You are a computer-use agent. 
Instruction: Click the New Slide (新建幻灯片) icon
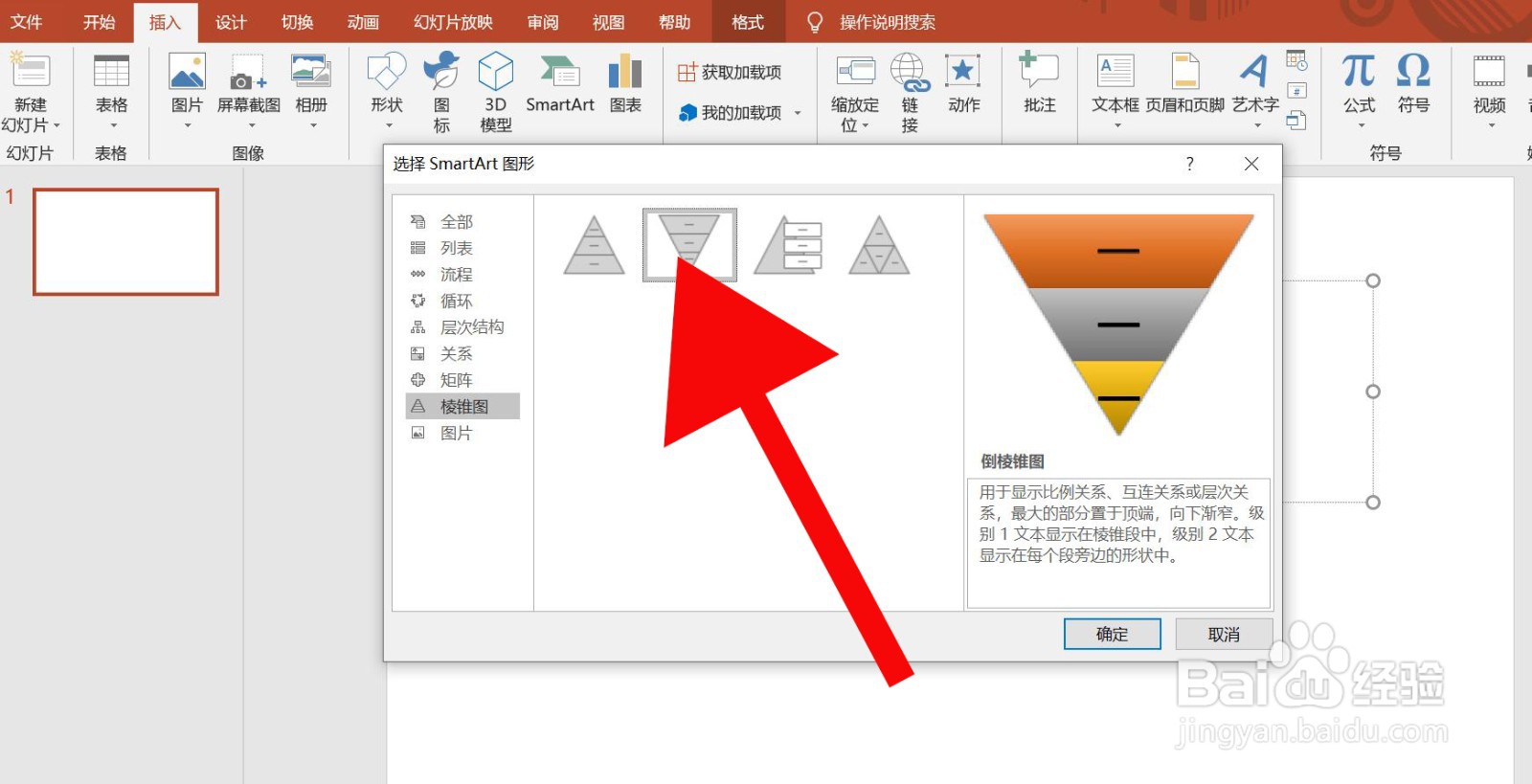click(30, 71)
